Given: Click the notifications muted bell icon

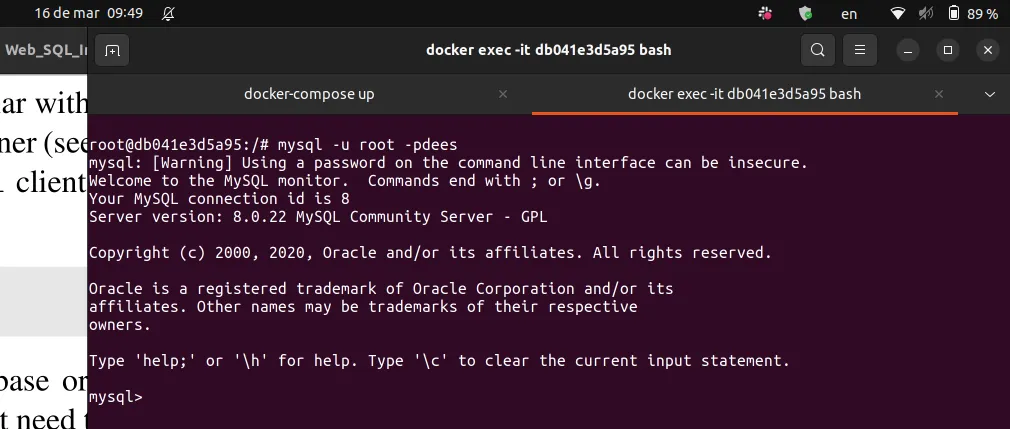Looking at the screenshot, I should pyautogui.click(x=167, y=14).
